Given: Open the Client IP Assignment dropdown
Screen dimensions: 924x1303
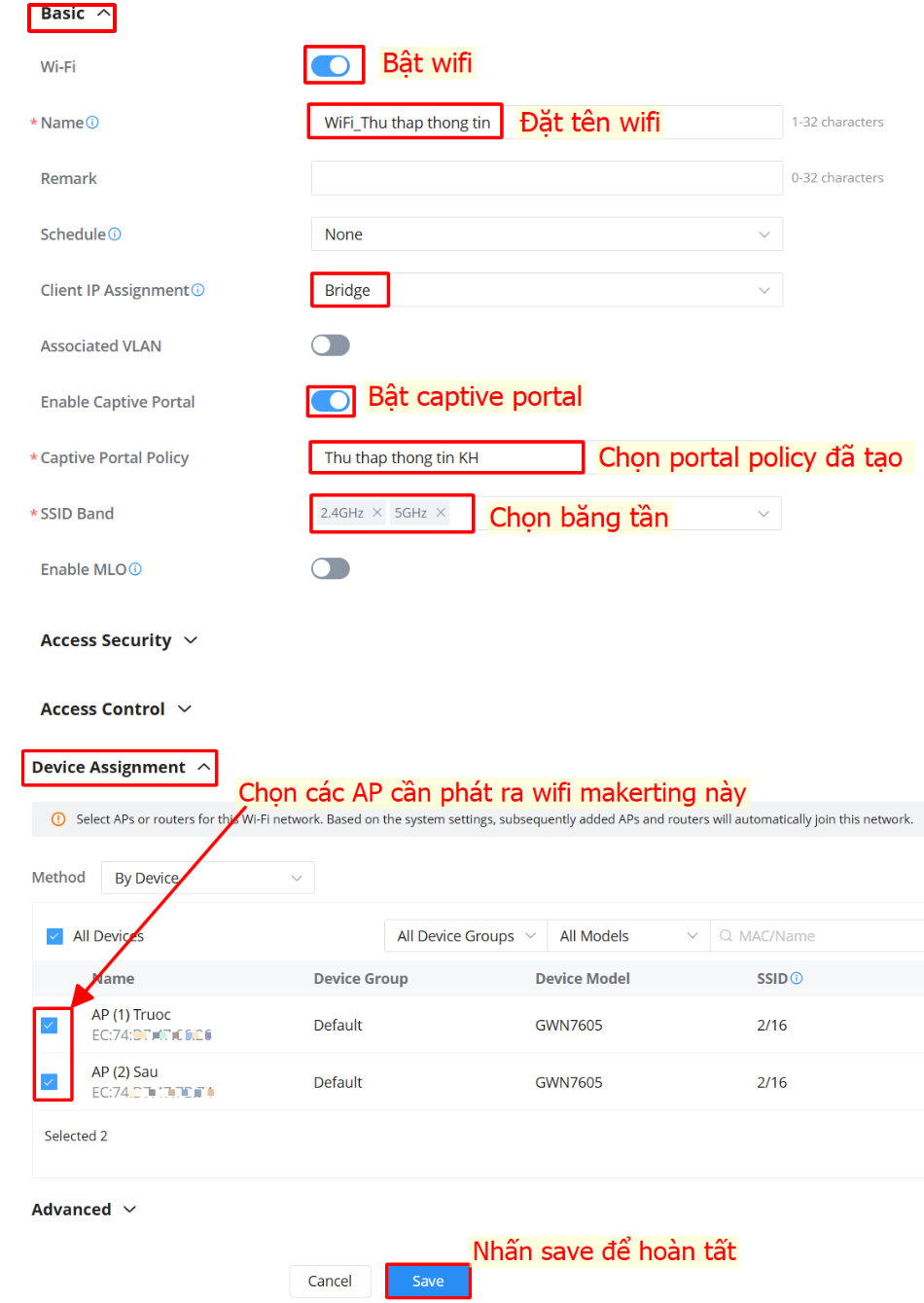Looking at the screenshot, I should (x=547, y=290).
